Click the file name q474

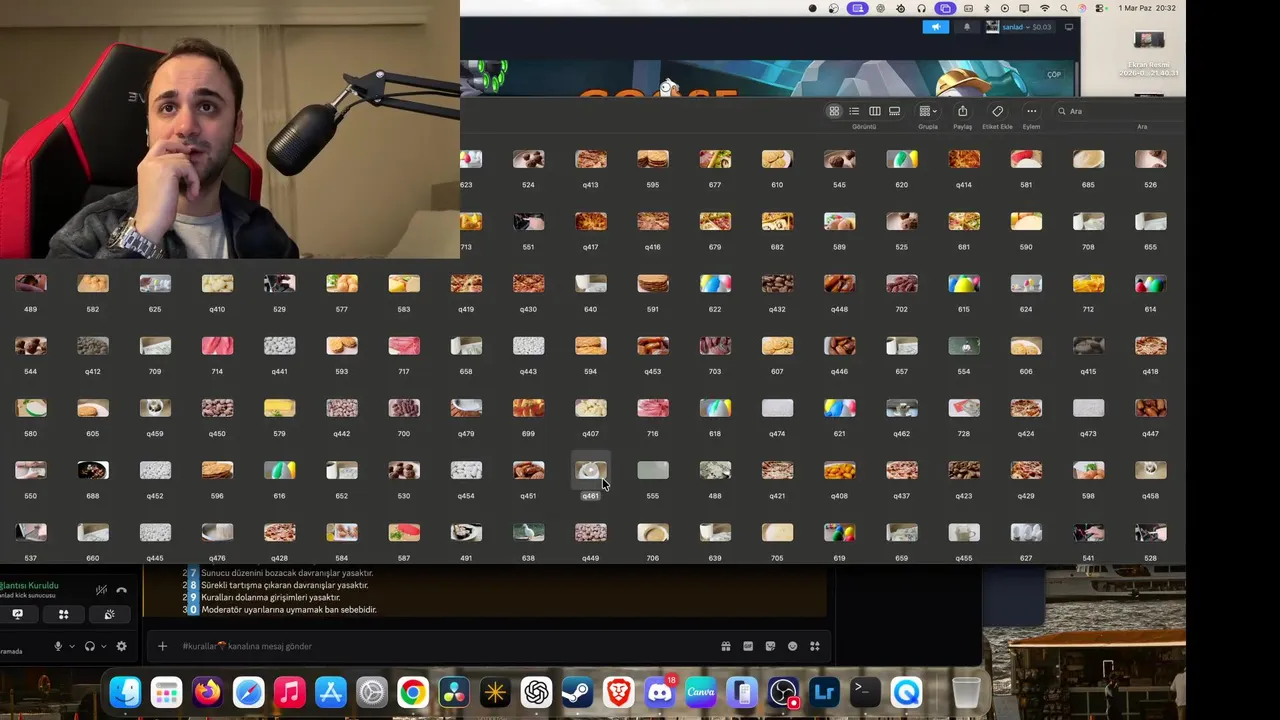777,434
